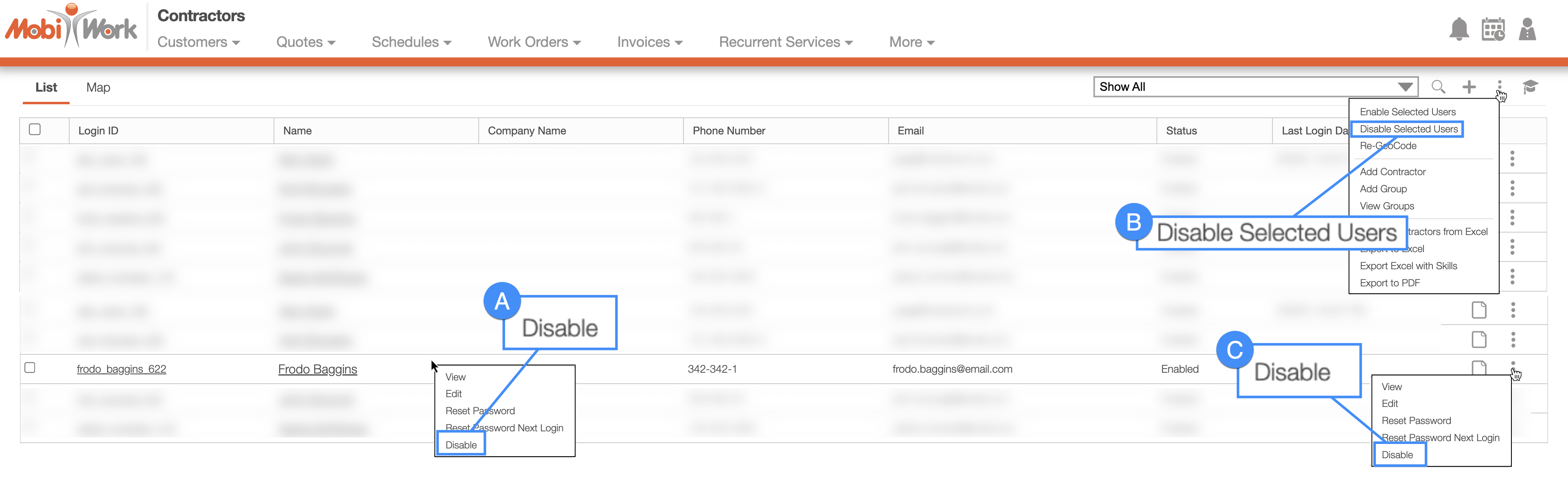Switch to the List tab
Viewport: 1568px width, 479px height.
tap(46, 87)
